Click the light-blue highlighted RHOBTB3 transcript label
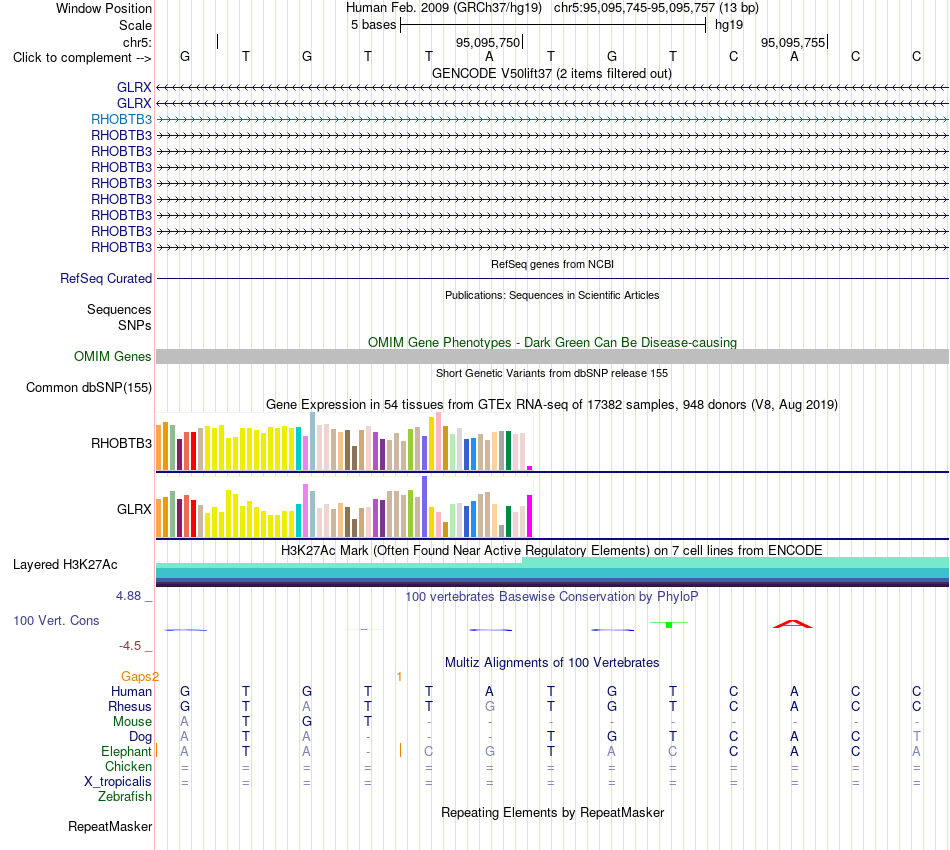 (121, 119)
